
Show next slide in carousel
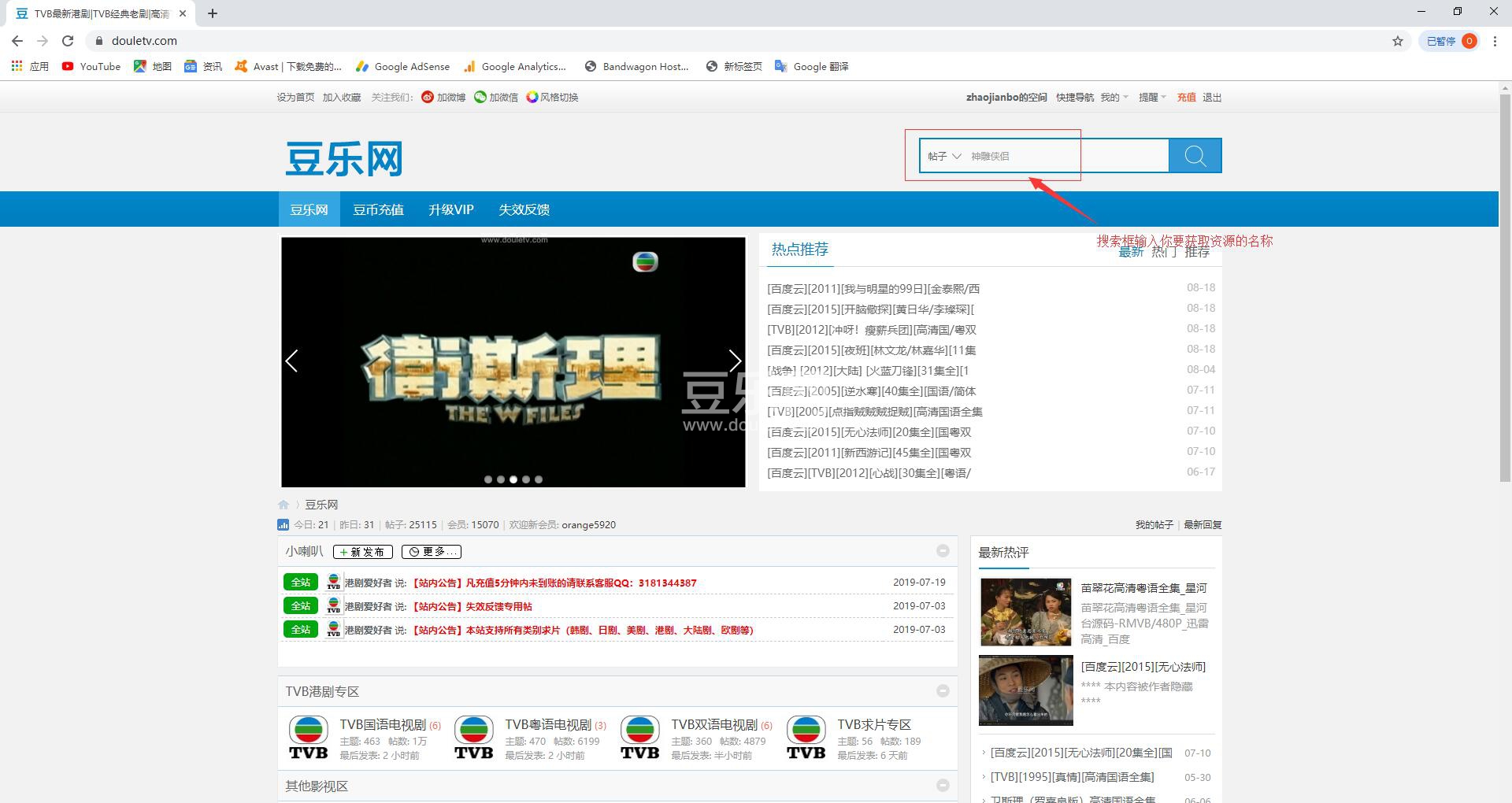click(x=735, y=361)
